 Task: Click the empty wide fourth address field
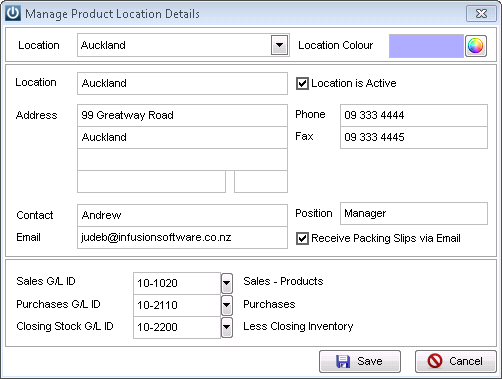pos(151,182)
